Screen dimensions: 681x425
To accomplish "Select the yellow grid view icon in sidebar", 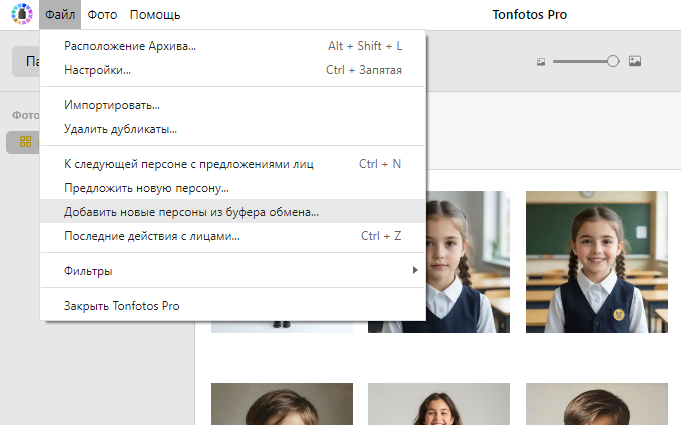I will [26, 142].
